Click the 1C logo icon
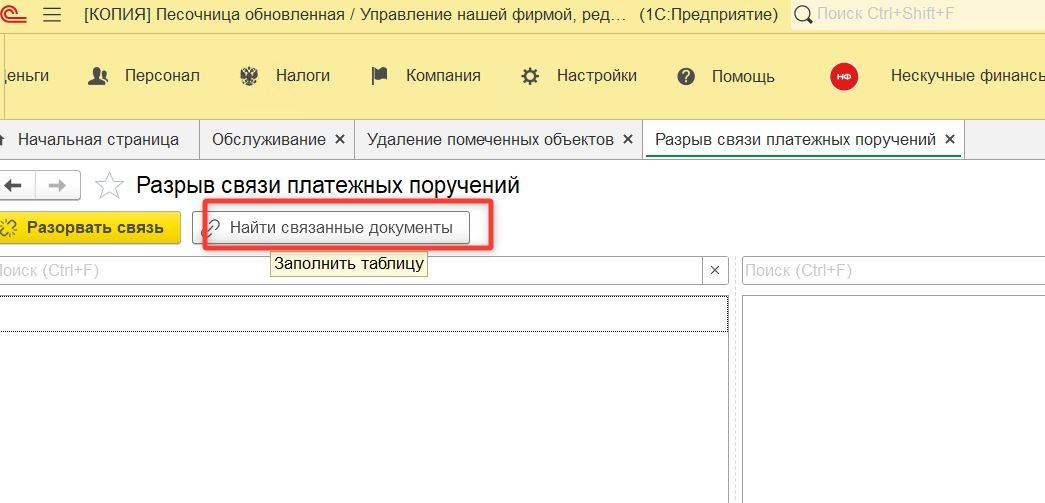Screen dimensions: 1045x503 13,15
